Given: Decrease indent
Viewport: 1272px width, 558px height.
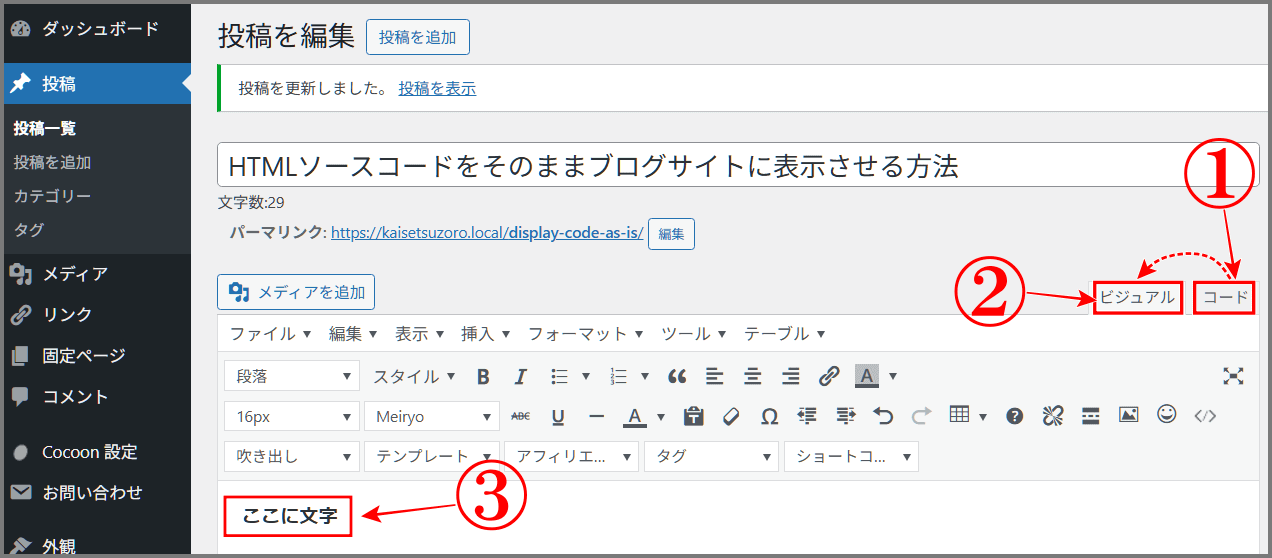Looking at the screenshot, I should 807,416.
